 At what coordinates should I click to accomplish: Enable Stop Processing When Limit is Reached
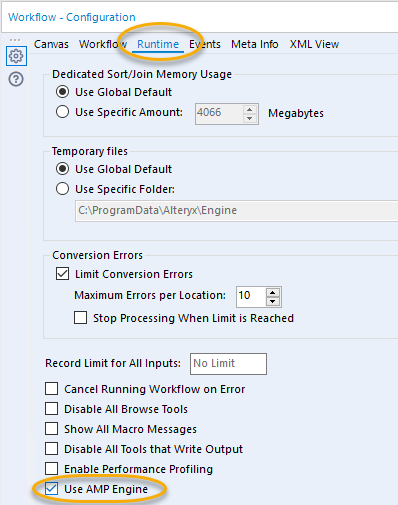pos(81,318)
